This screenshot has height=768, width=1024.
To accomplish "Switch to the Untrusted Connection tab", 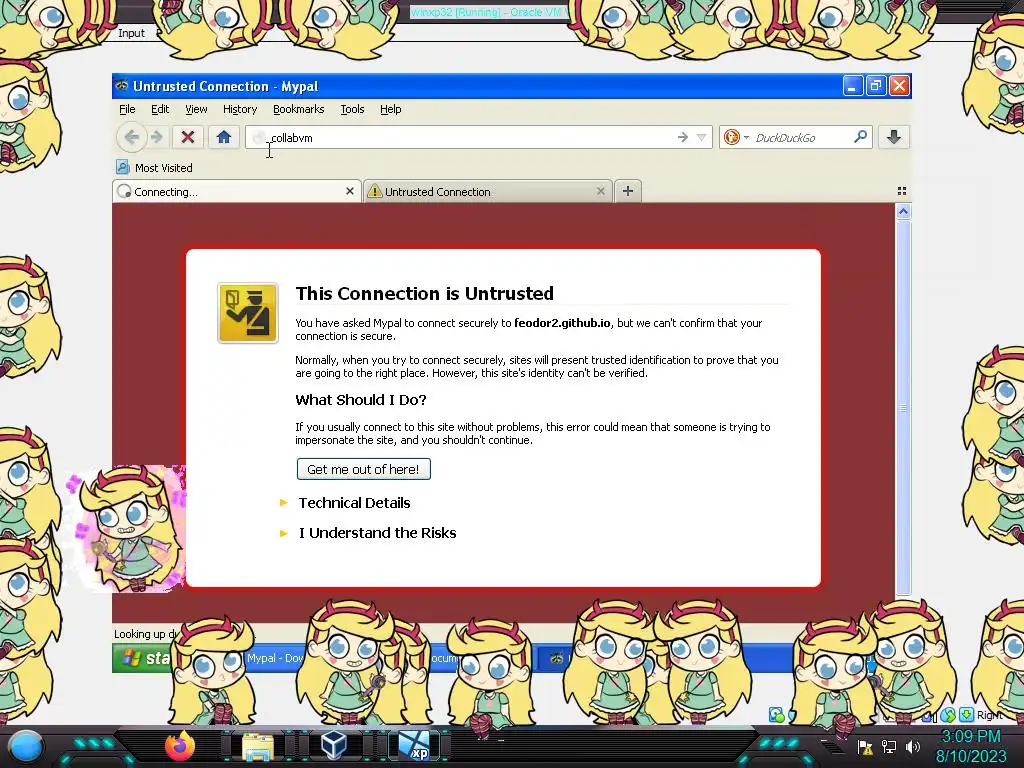I will 487,191.
